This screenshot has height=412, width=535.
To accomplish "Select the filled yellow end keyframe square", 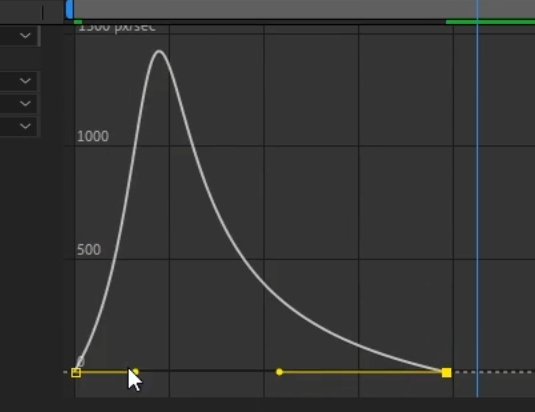I will coord(446,372).
